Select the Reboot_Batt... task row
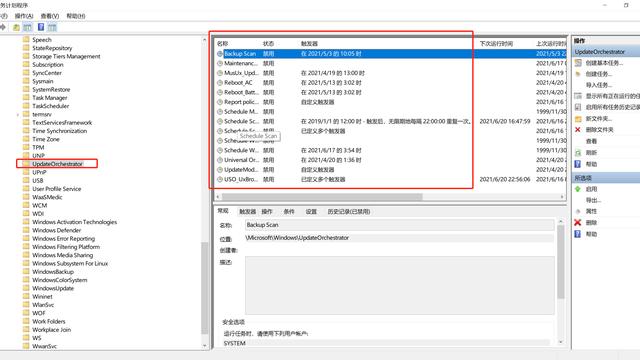The image size is (640, 360). [391, 92]
